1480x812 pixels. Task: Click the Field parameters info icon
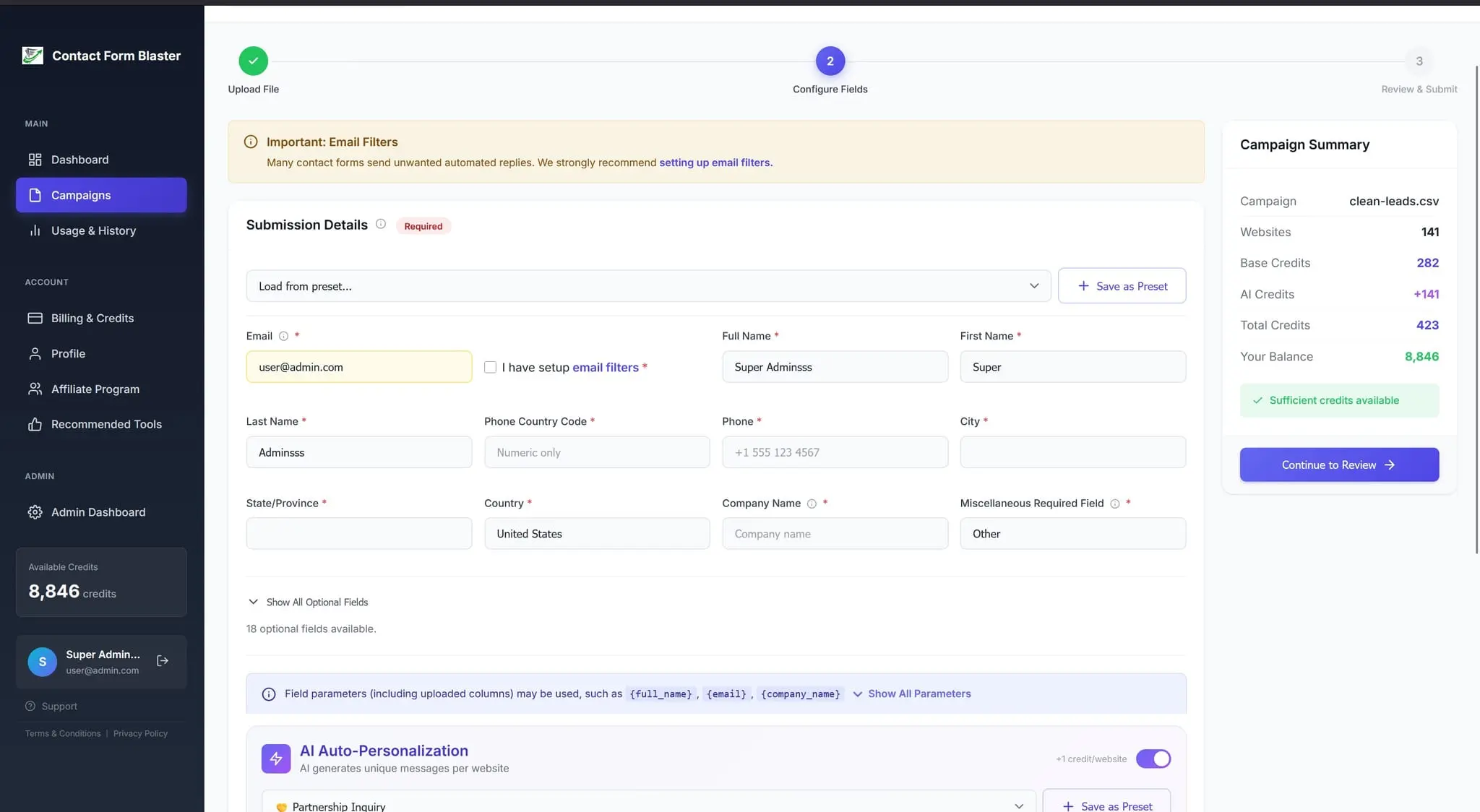point(269,694)
